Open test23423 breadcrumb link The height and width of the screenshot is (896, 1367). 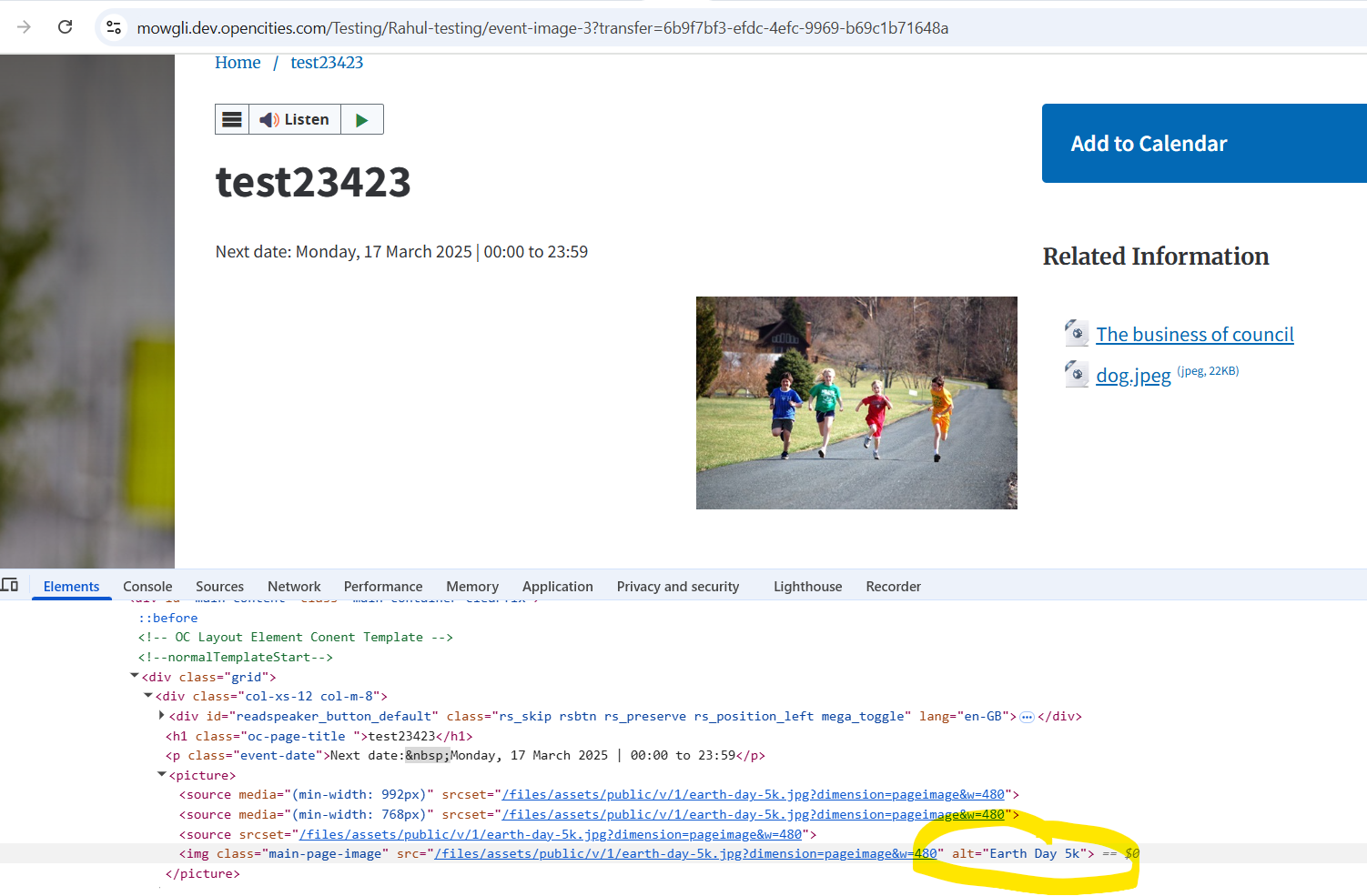coord(327,63)
